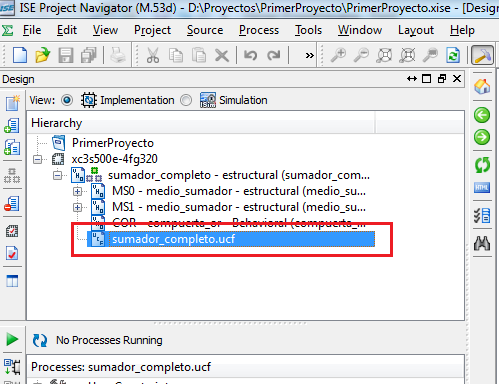Click the Zoom In magnifier icon
The height and width of the screenshot is (384, 499).
point(338,55)
